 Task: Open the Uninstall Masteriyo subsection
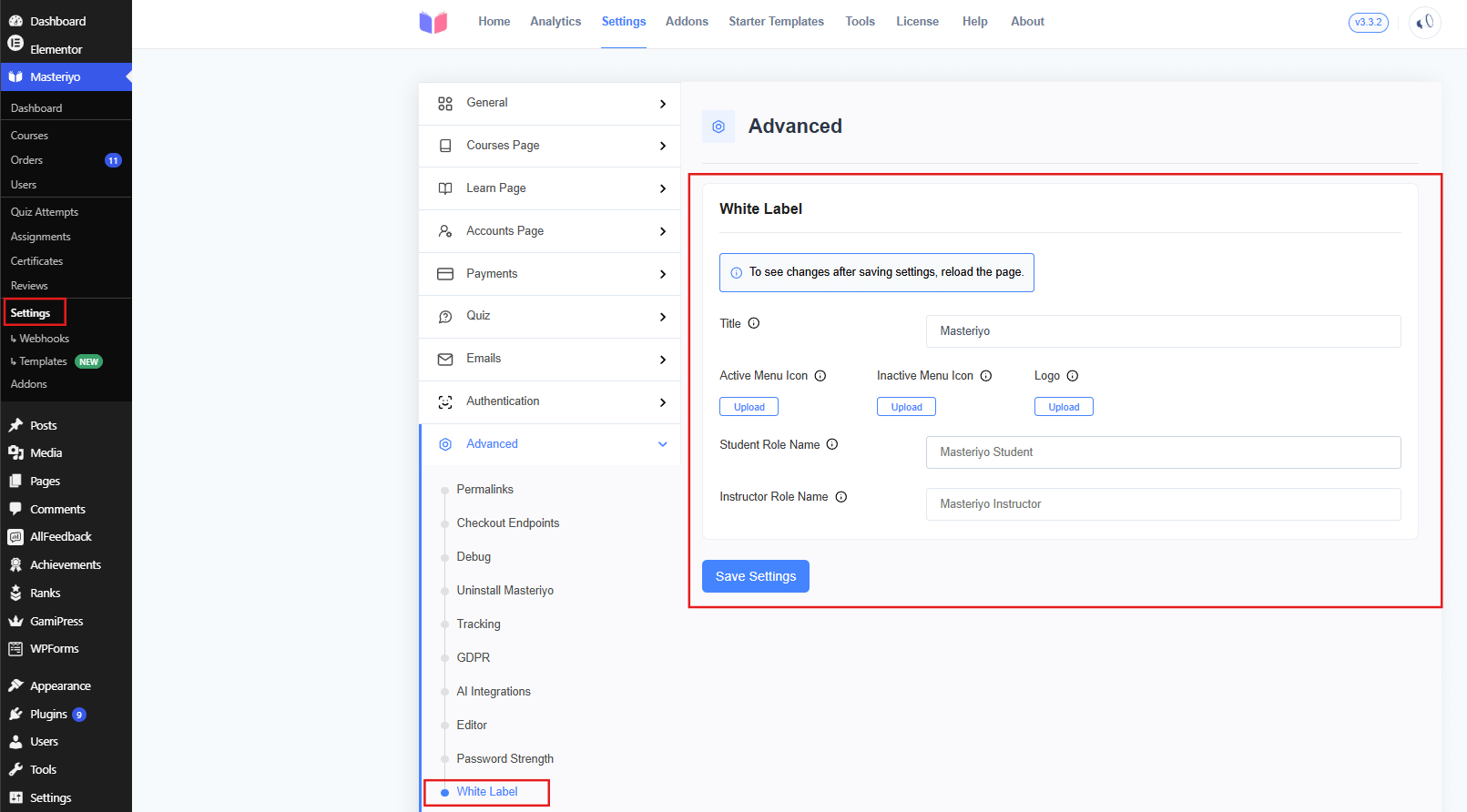[505, 591]
